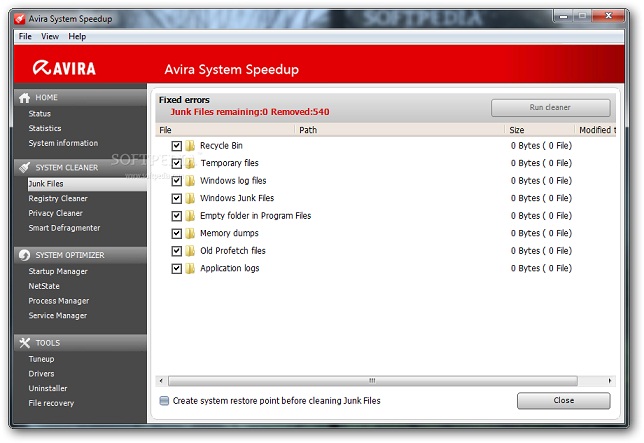
Task: Click the Memory dumps label
Action: click(x=229, y=233)
